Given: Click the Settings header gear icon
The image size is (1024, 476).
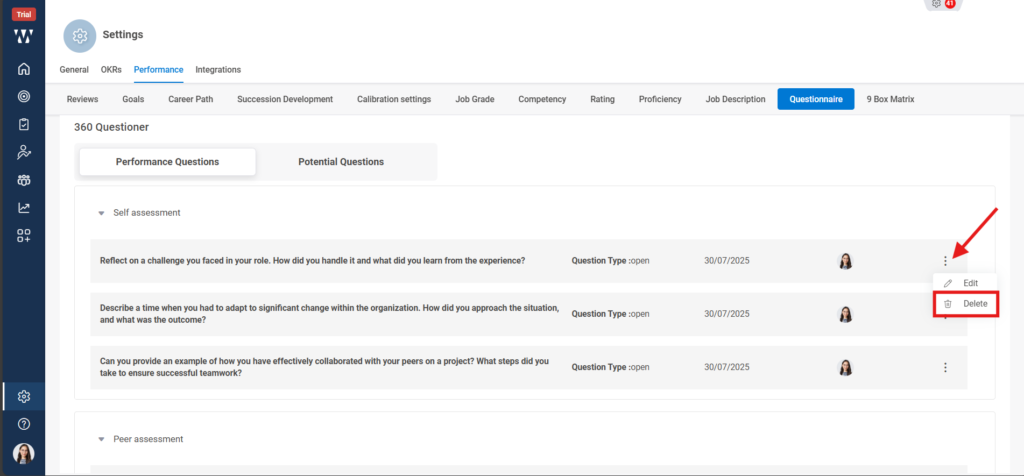Looking at the screenshot, I should coord(80,35).
